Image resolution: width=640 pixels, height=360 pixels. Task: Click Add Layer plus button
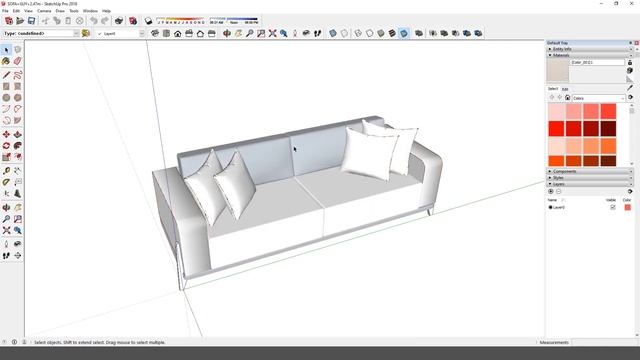point(551,191)
